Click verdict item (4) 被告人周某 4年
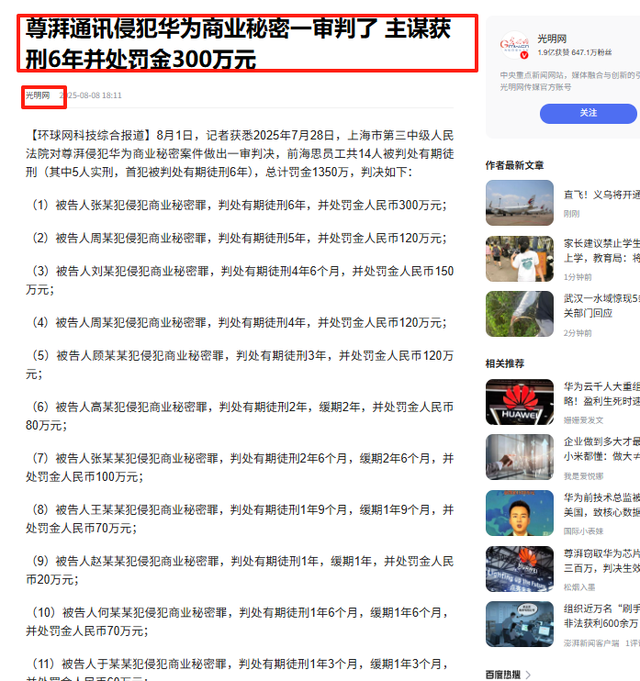 236,323
